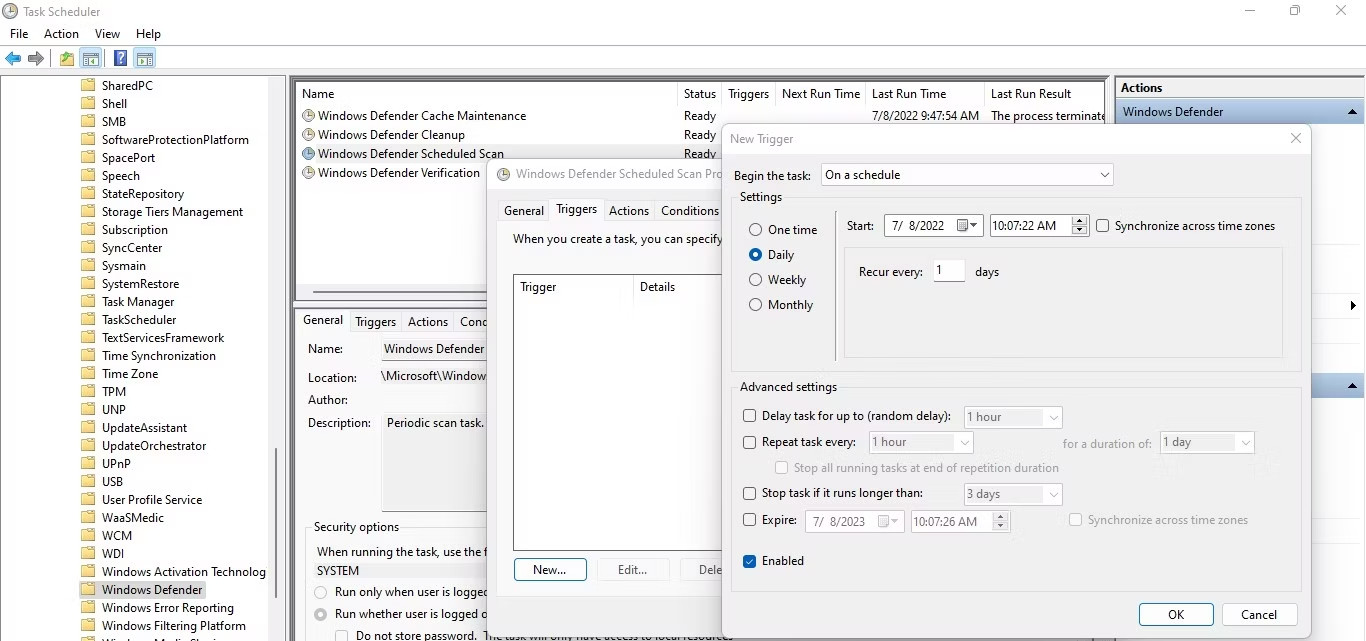
Task: Tick the Expire checkbox
Action: [x=750, y=520]
